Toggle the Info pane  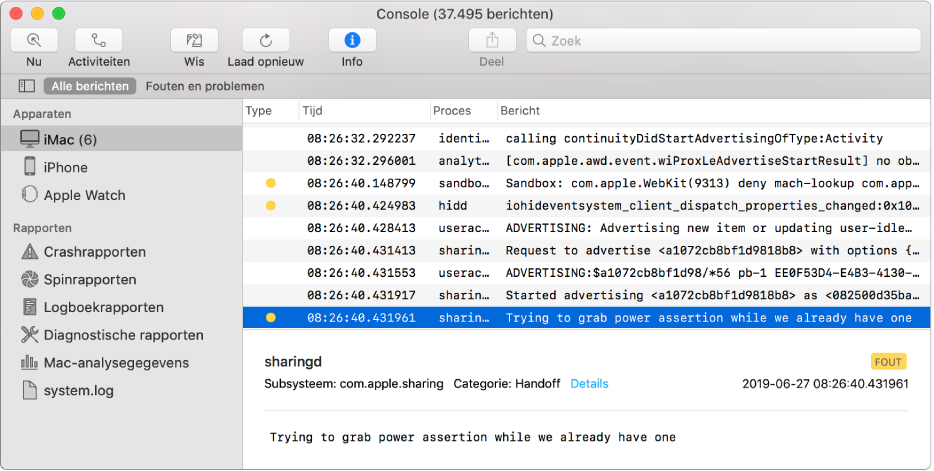click(x=352, y=40)
